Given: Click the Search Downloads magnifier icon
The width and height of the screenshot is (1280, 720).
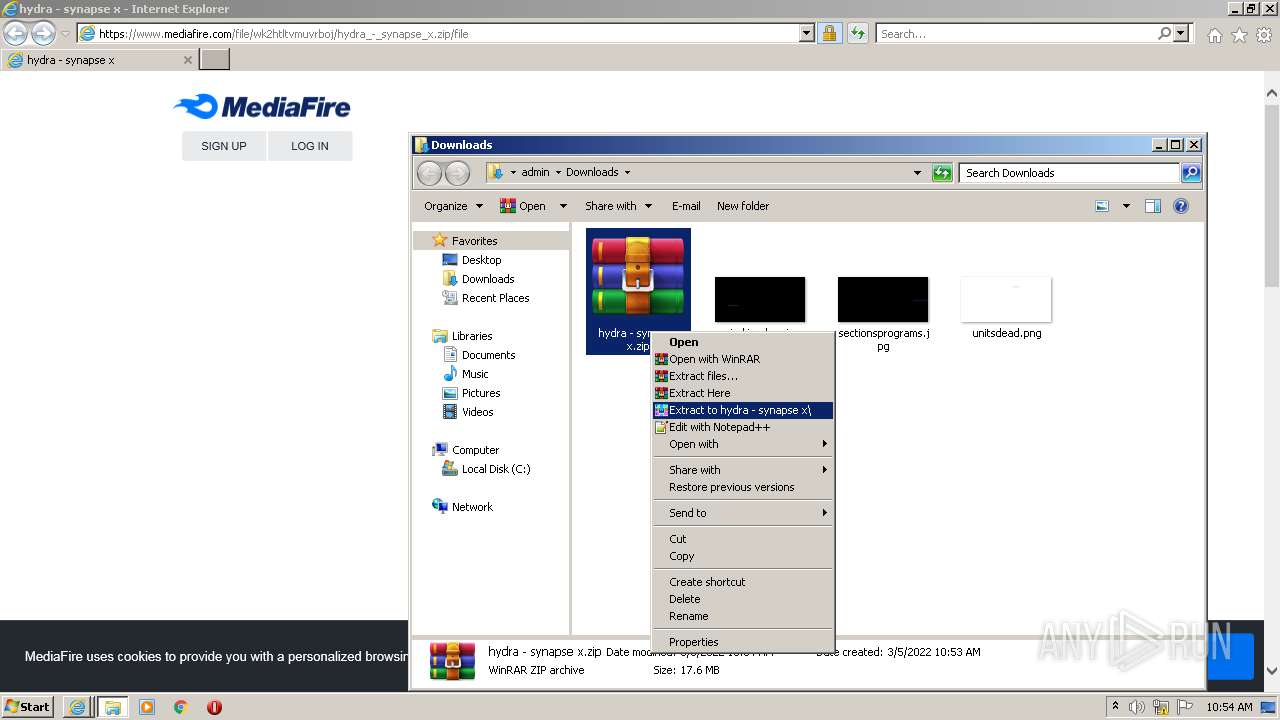Looking at the screenshot, I should [1190, 173].
